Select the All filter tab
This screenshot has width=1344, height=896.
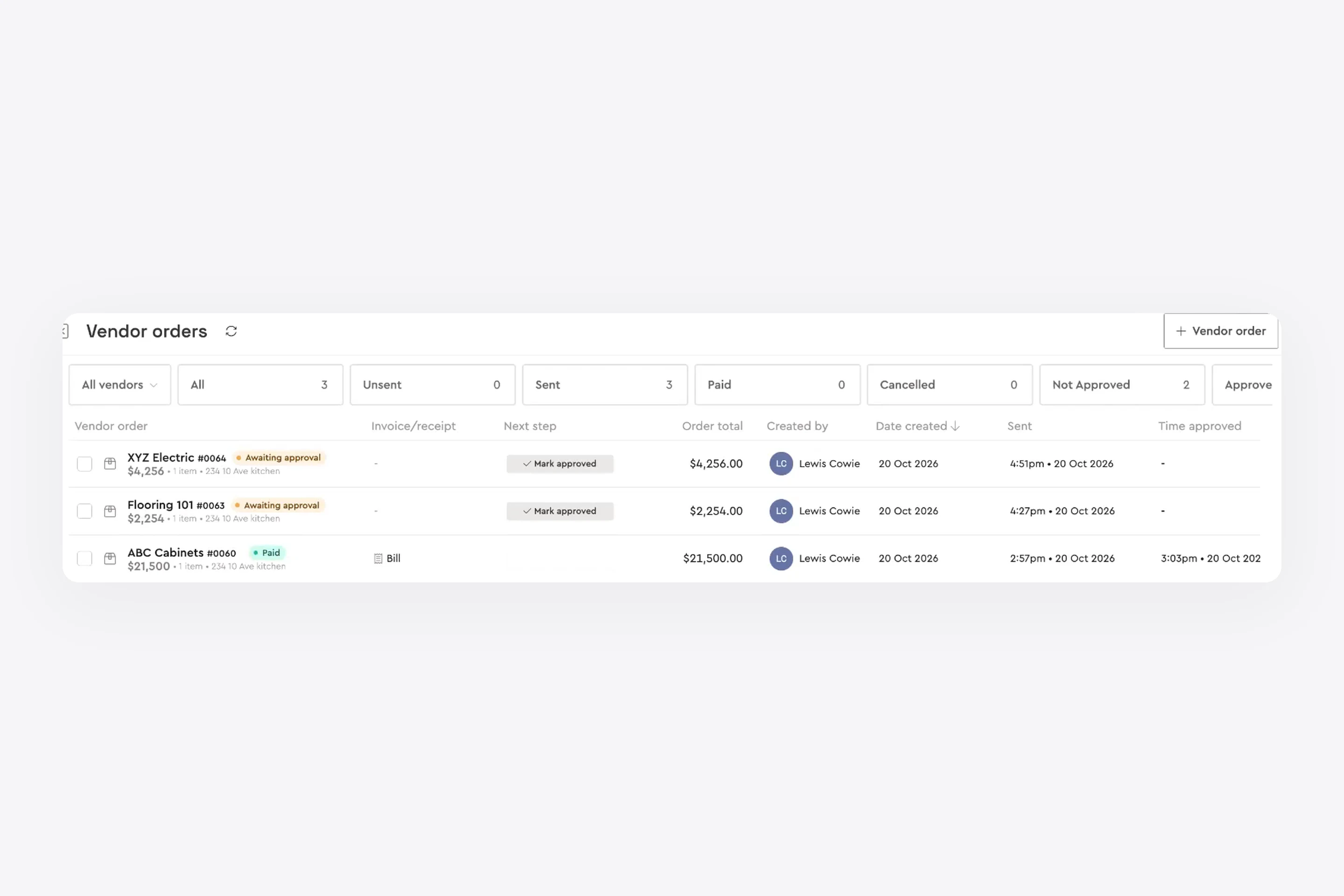[260, 385]
